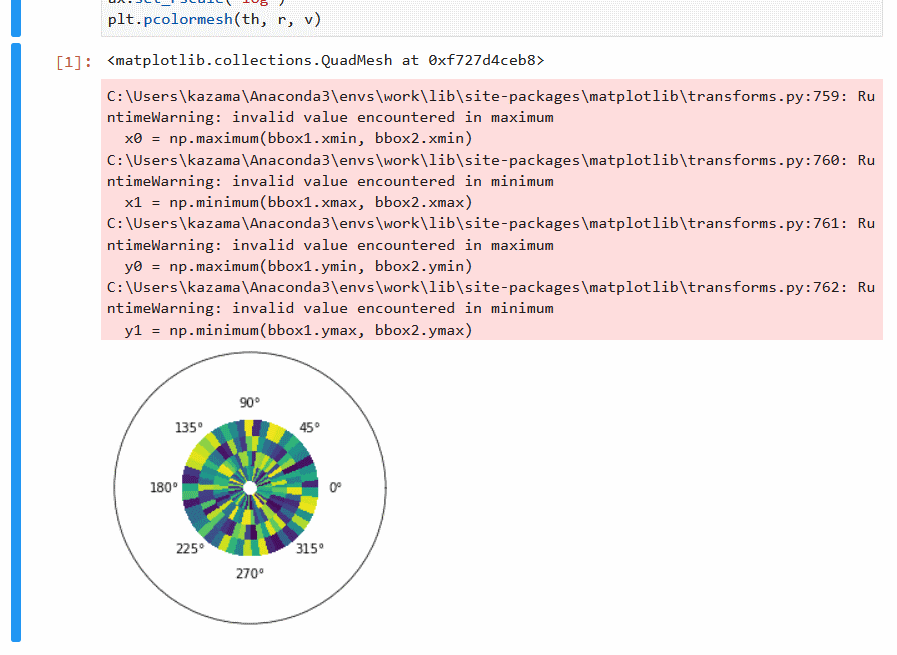Click the transforms.py:761 warning path line
The image size is (897, 655).
point(490,223)
